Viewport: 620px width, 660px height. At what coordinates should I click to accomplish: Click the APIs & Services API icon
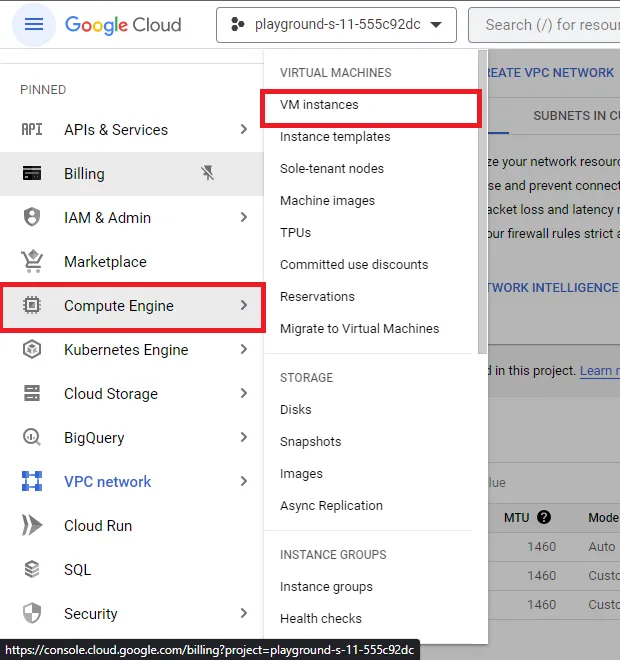(32, 129)
